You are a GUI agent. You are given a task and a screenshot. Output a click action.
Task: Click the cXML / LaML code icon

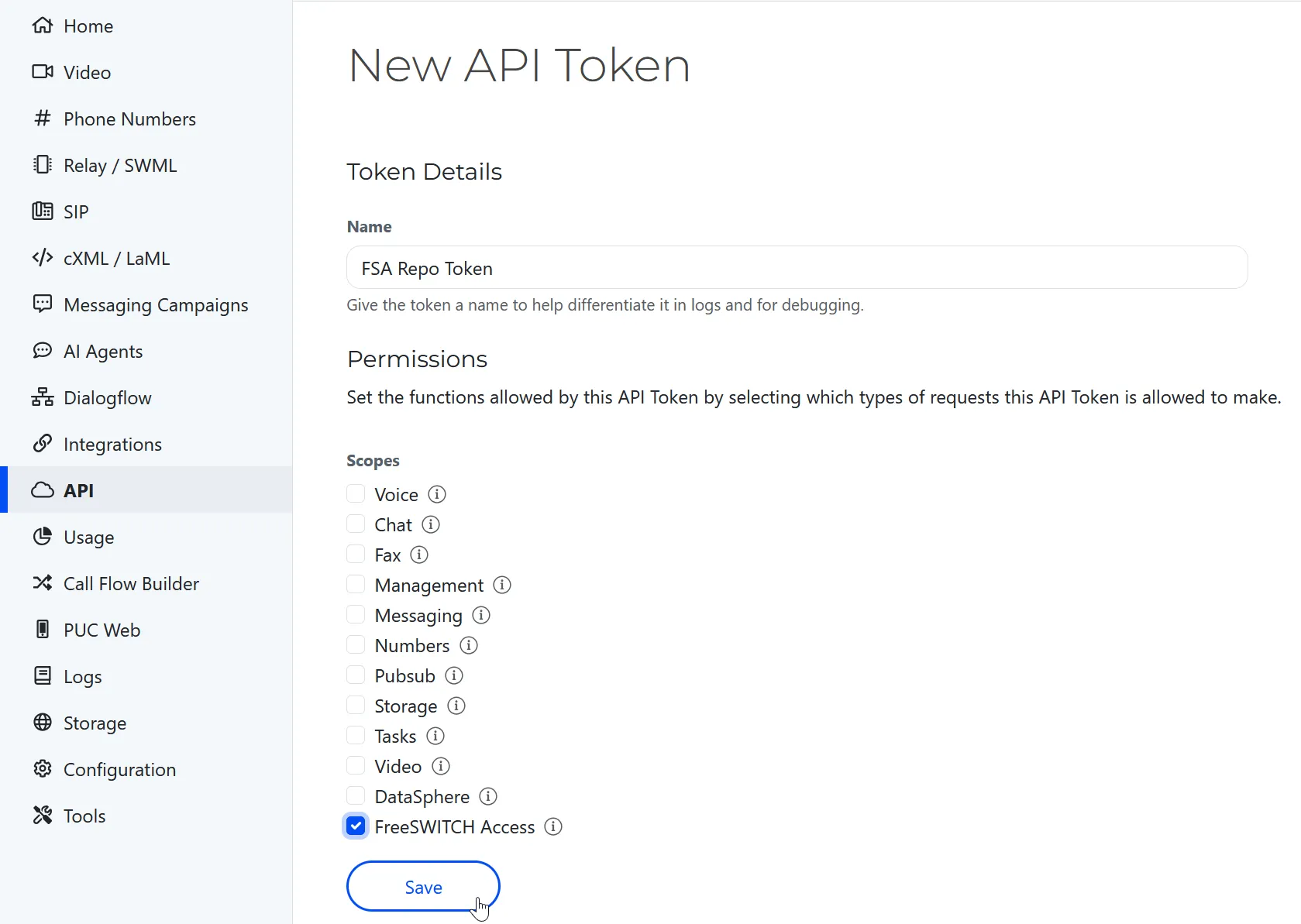(43, 258)
